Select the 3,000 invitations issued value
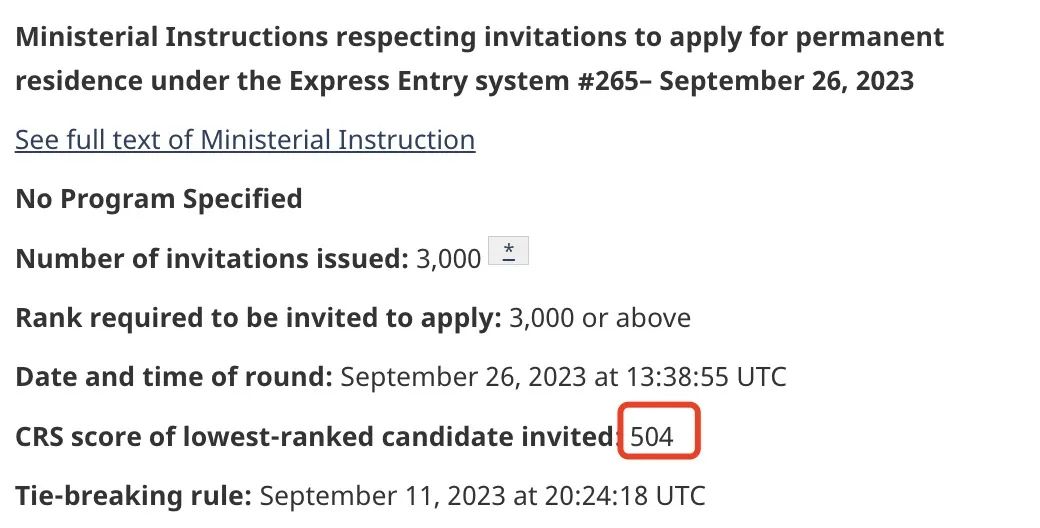The image size is (1040, 528). click(x=448, y=259)
